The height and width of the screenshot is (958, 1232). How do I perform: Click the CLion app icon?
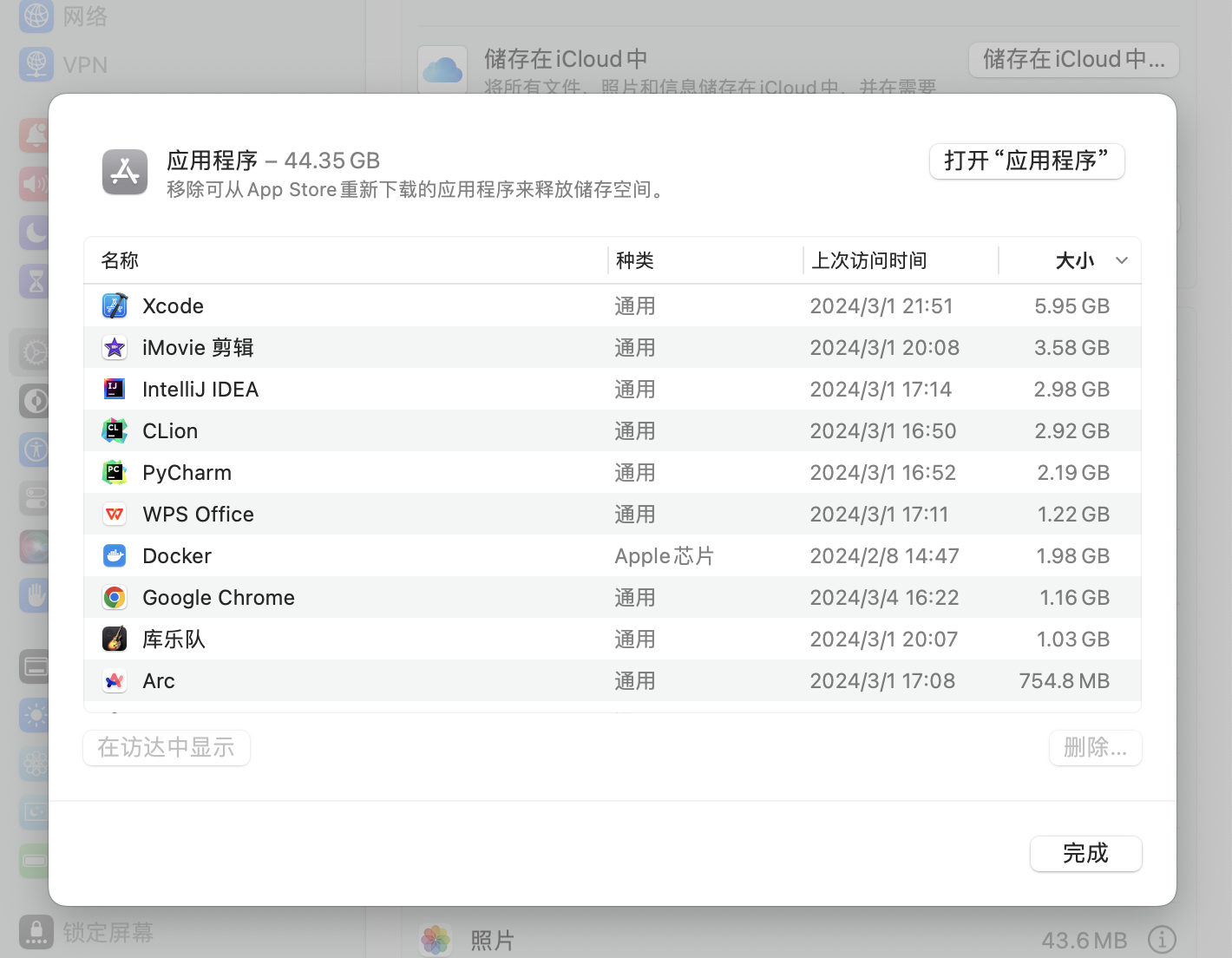[115, 431]
